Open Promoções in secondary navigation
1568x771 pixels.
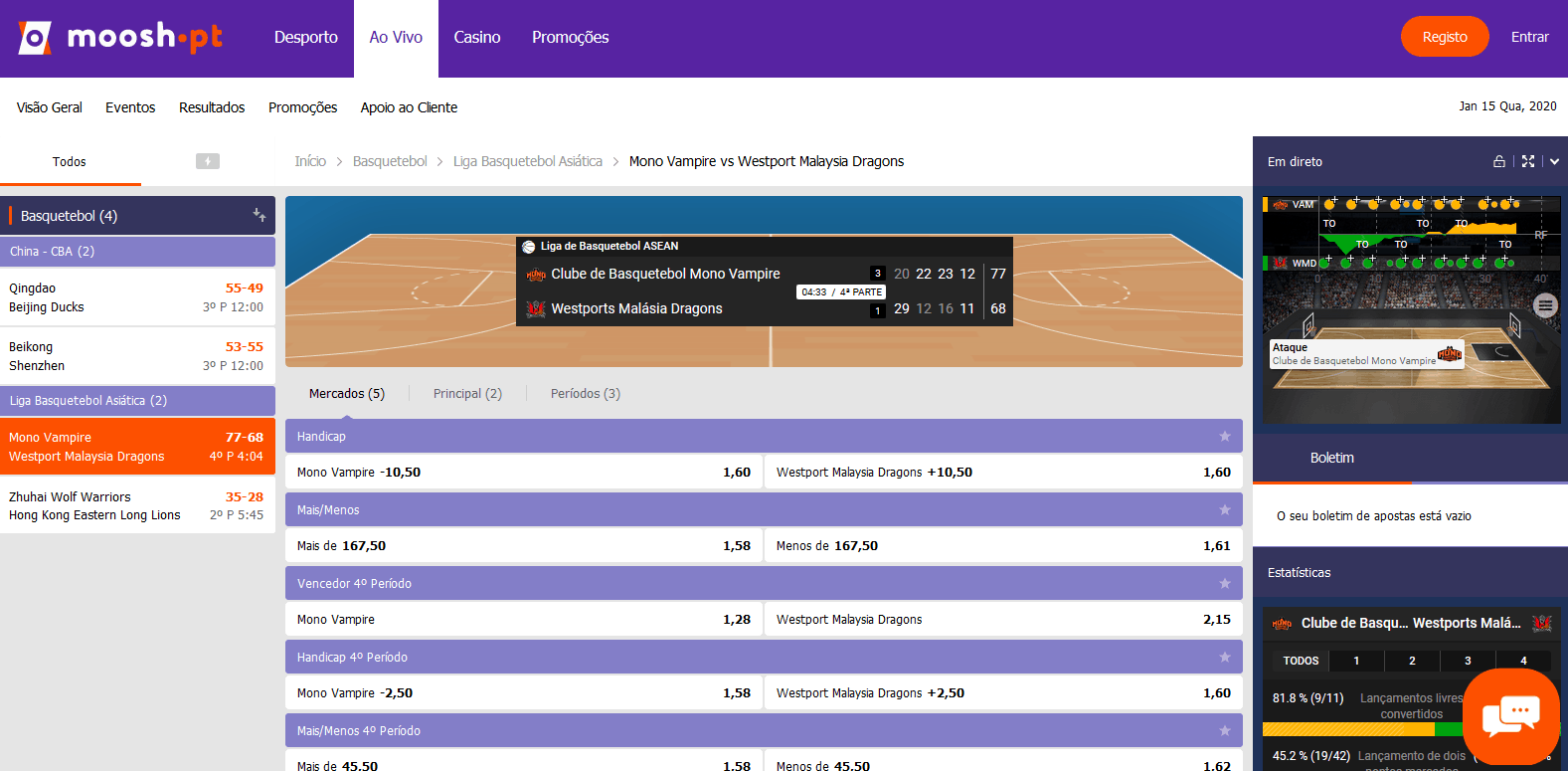click(x=302, y=107)
